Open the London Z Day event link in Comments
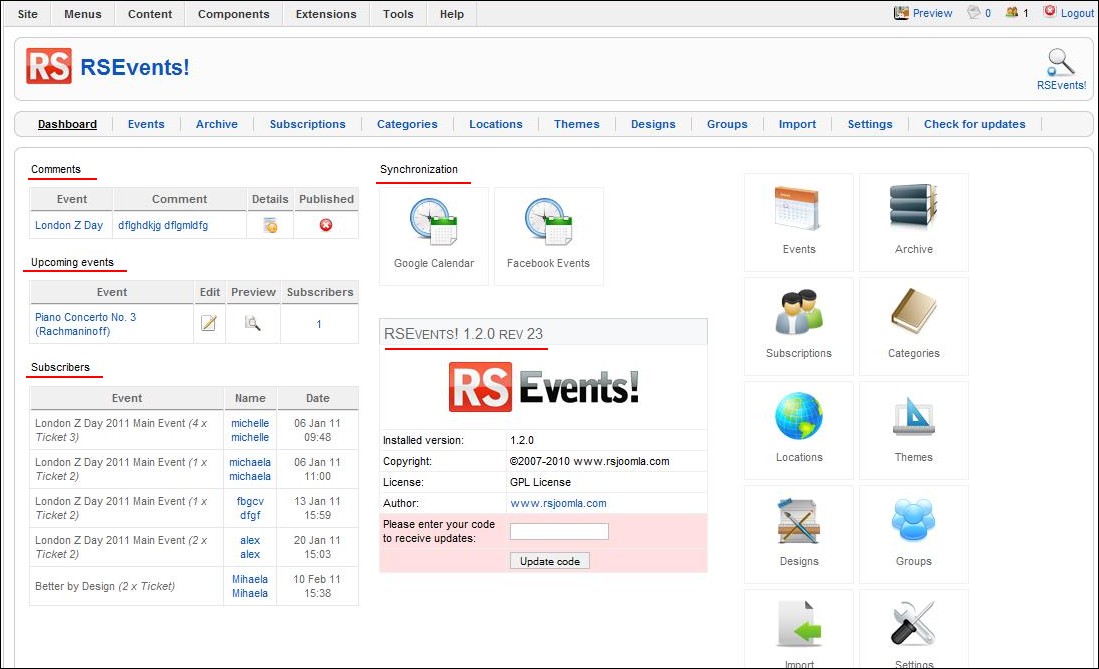1099x669 pixels. [x=69, y=225]
